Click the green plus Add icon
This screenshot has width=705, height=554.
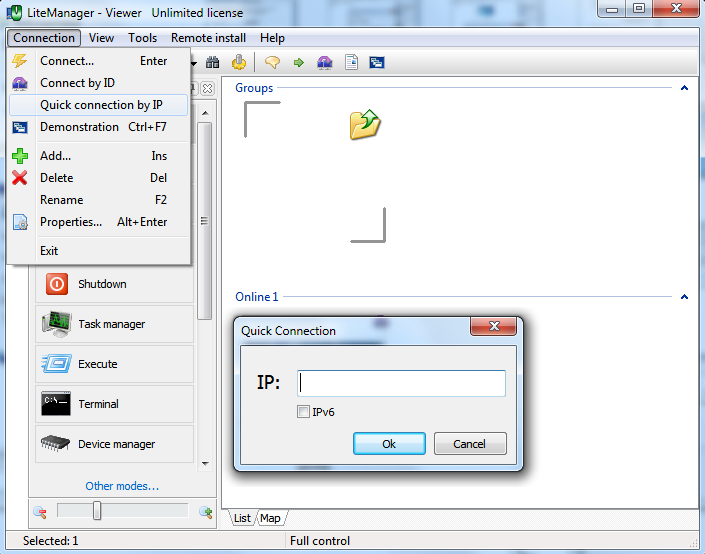[x=20, y=156]
